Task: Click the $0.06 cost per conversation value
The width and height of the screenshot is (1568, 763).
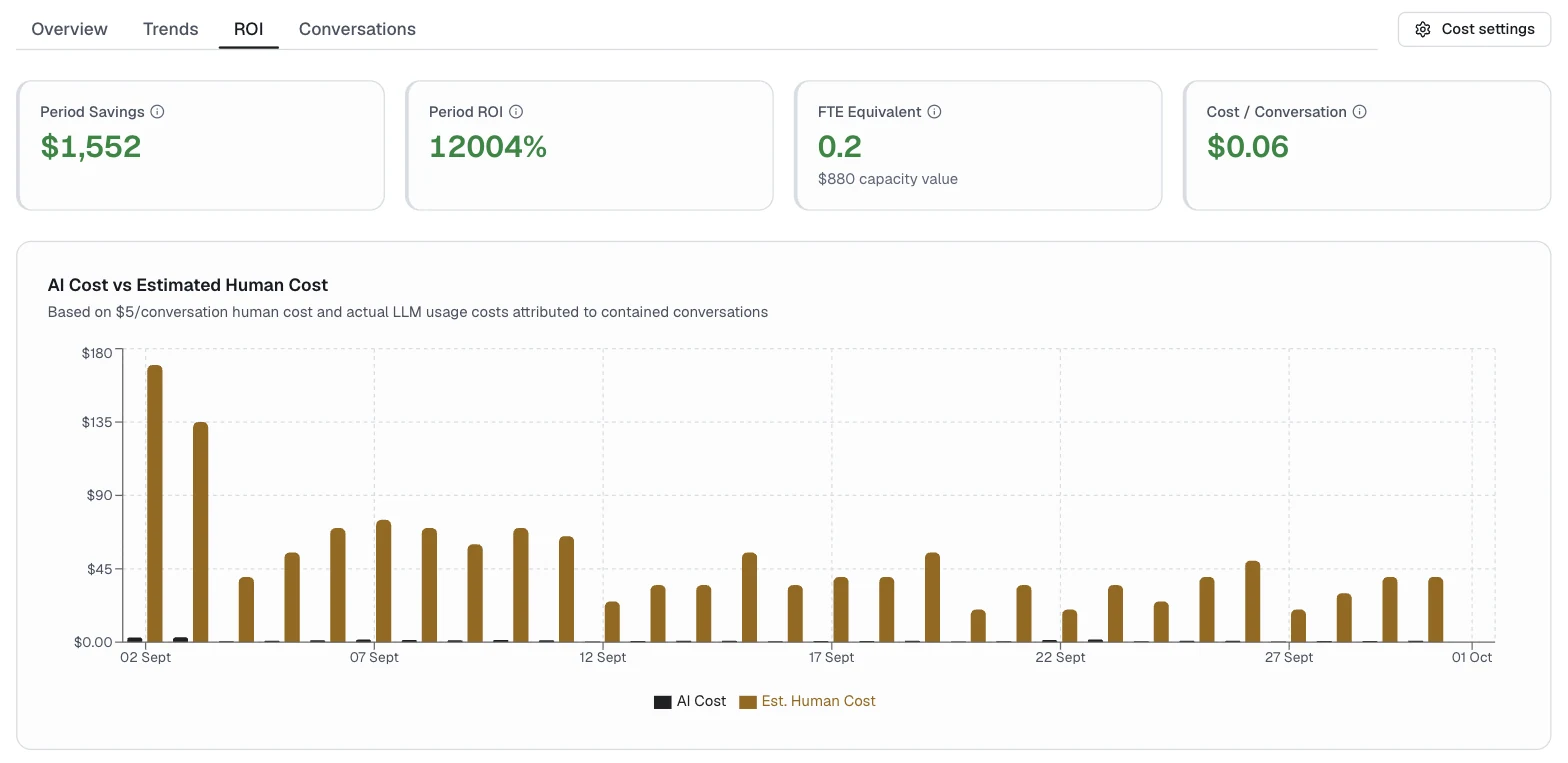Action: pos(1248,147)
